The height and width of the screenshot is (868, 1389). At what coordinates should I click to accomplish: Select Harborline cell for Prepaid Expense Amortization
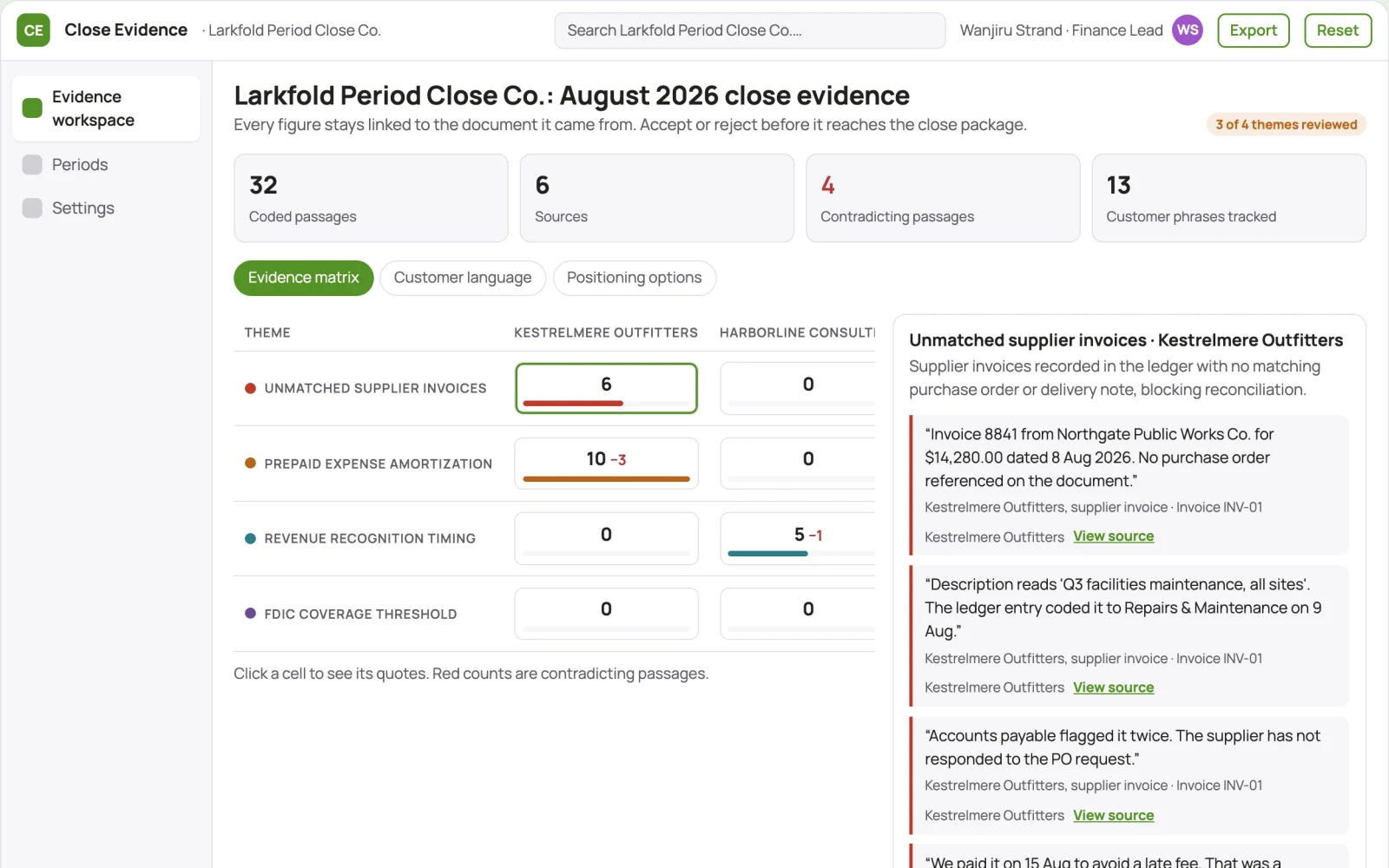click(798, 464)
